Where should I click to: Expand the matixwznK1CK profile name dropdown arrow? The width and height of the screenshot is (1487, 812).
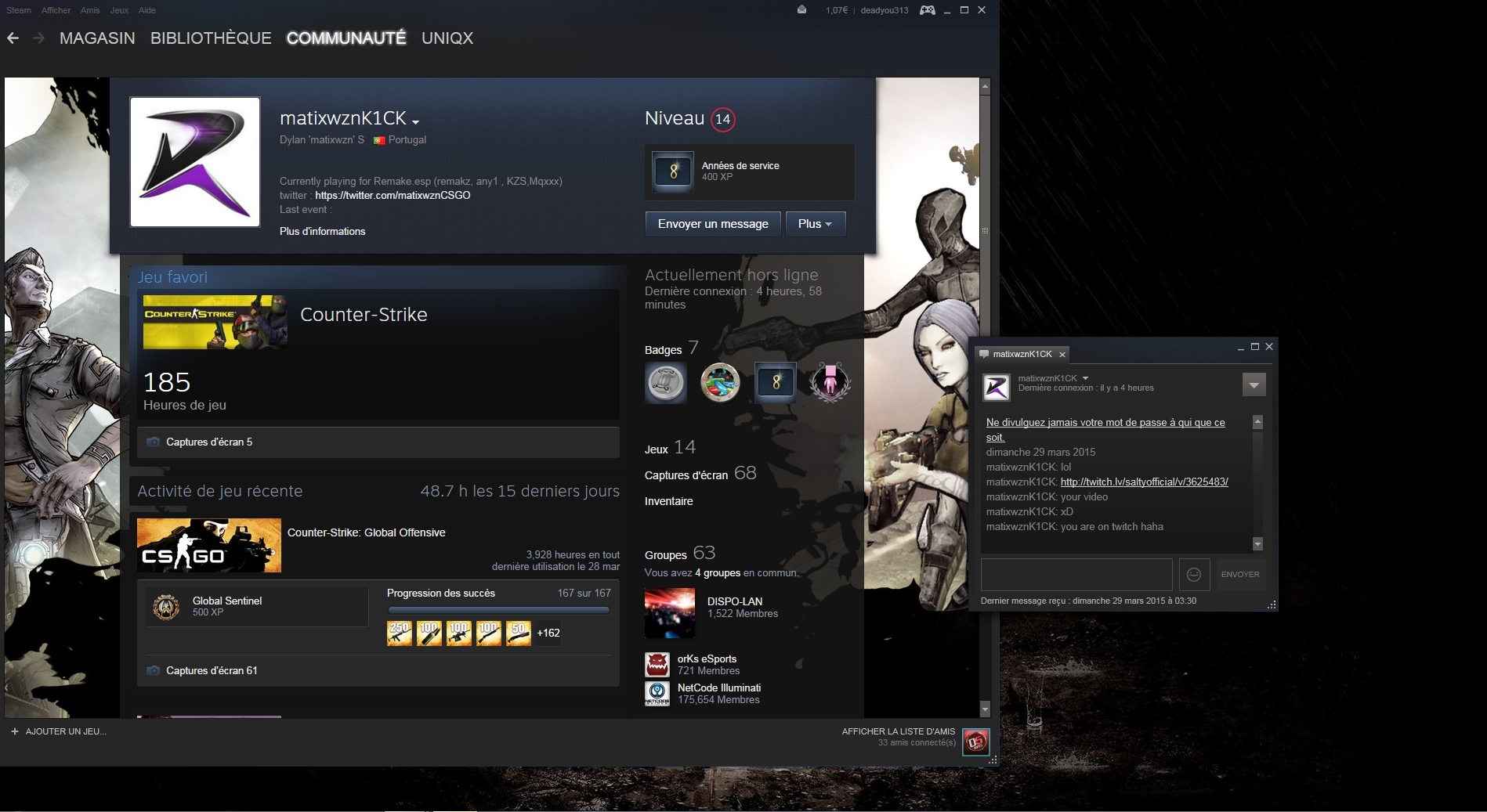(415, 122)
